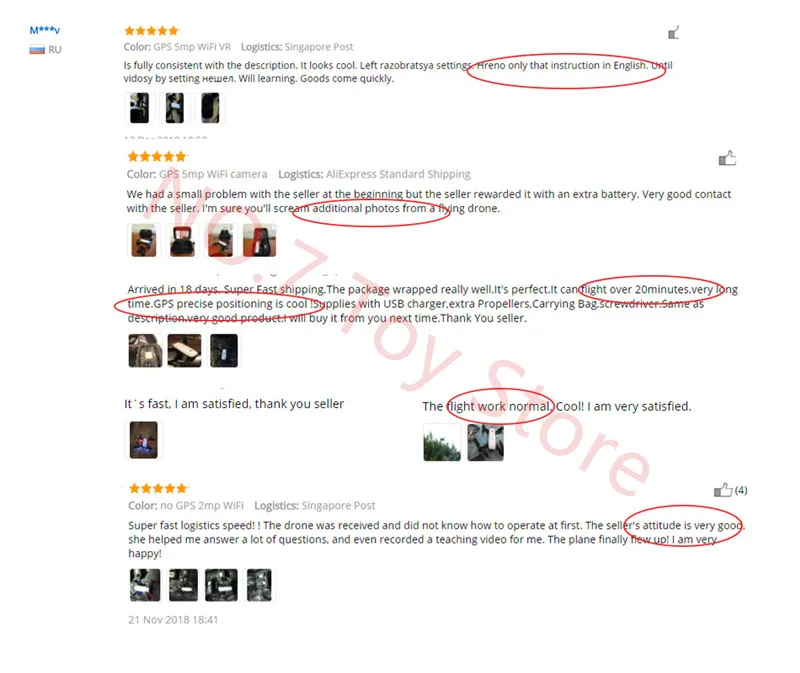The image size is (800, 673).
Task: Open third photo in M***v's review
Action: tap(210, 108)
